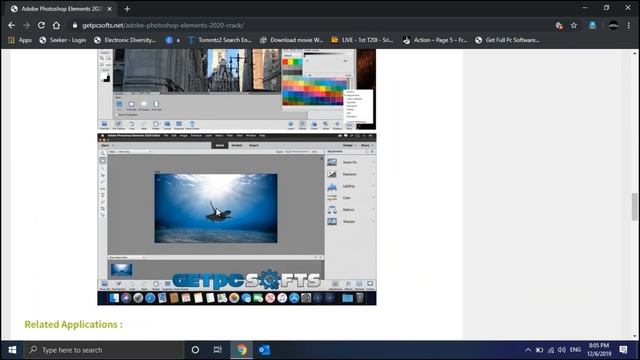Open the Facebook 'a' bookmark
640x360 pixels.
click(173, 40)
